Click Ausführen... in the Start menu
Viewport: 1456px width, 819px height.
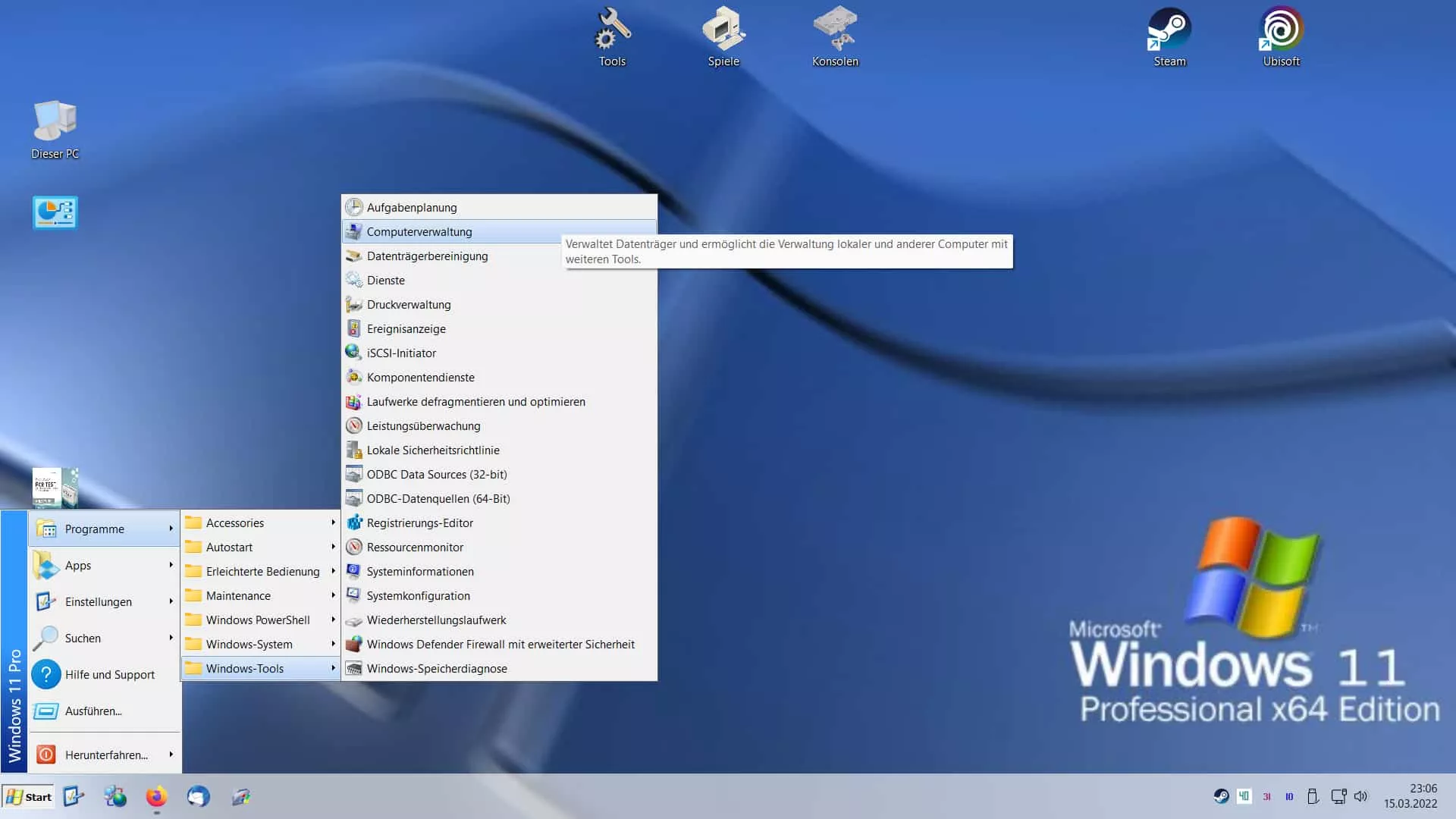pyautogui.click(x=104, y=711)
